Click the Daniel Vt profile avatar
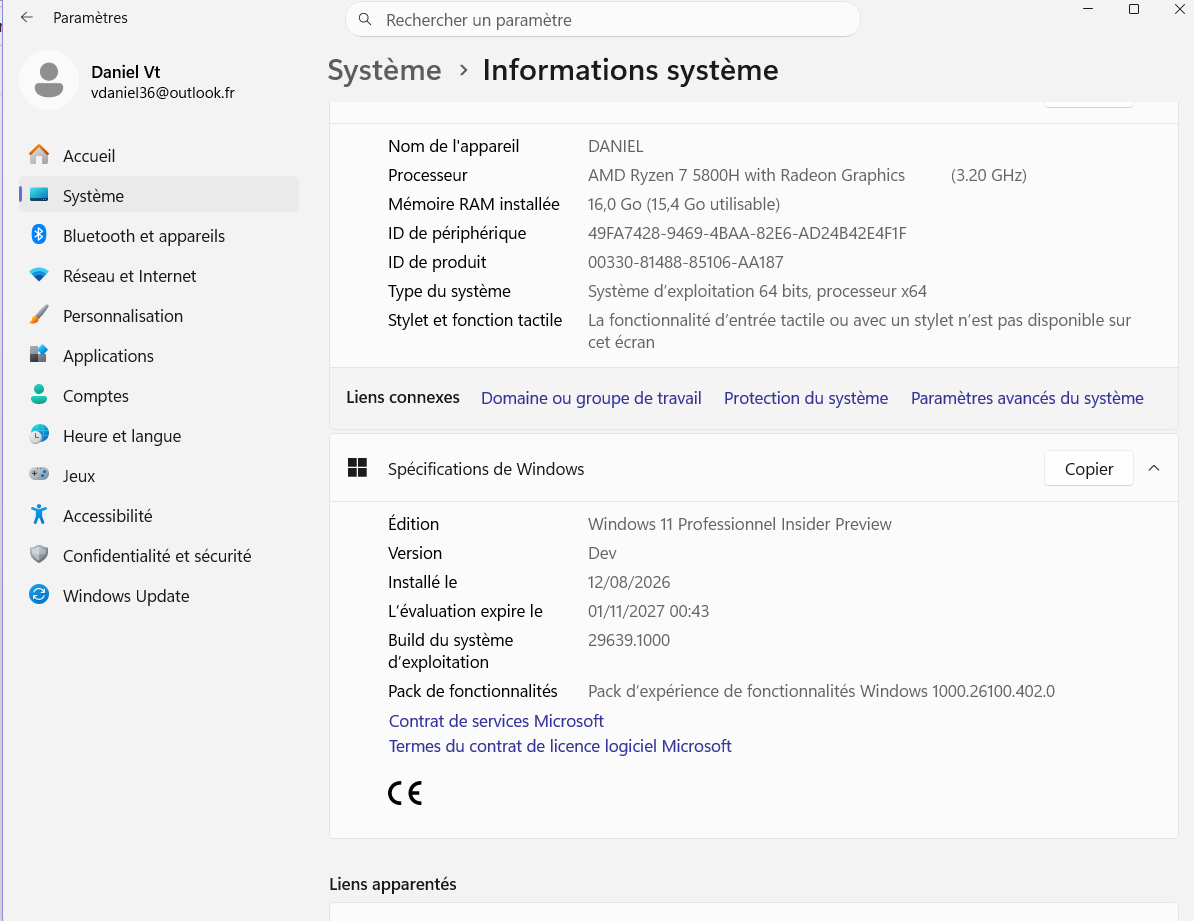Image resolution: width=1194 pixels, height=921 pixels. 49,81
